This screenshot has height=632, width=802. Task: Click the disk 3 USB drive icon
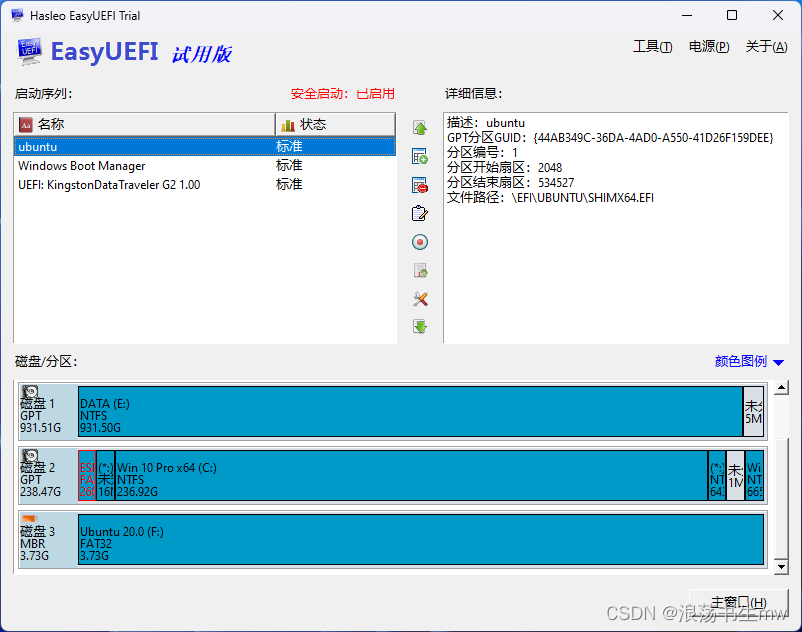click(30, 519)
